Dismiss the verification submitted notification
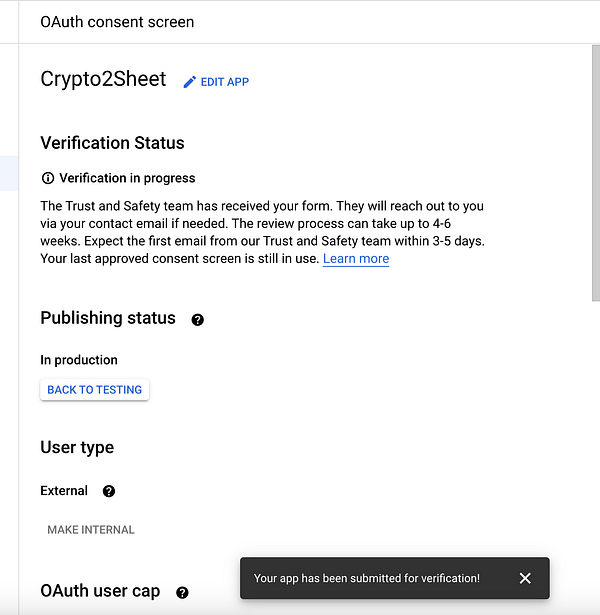The image size is (600, 615). pos(525,578)
